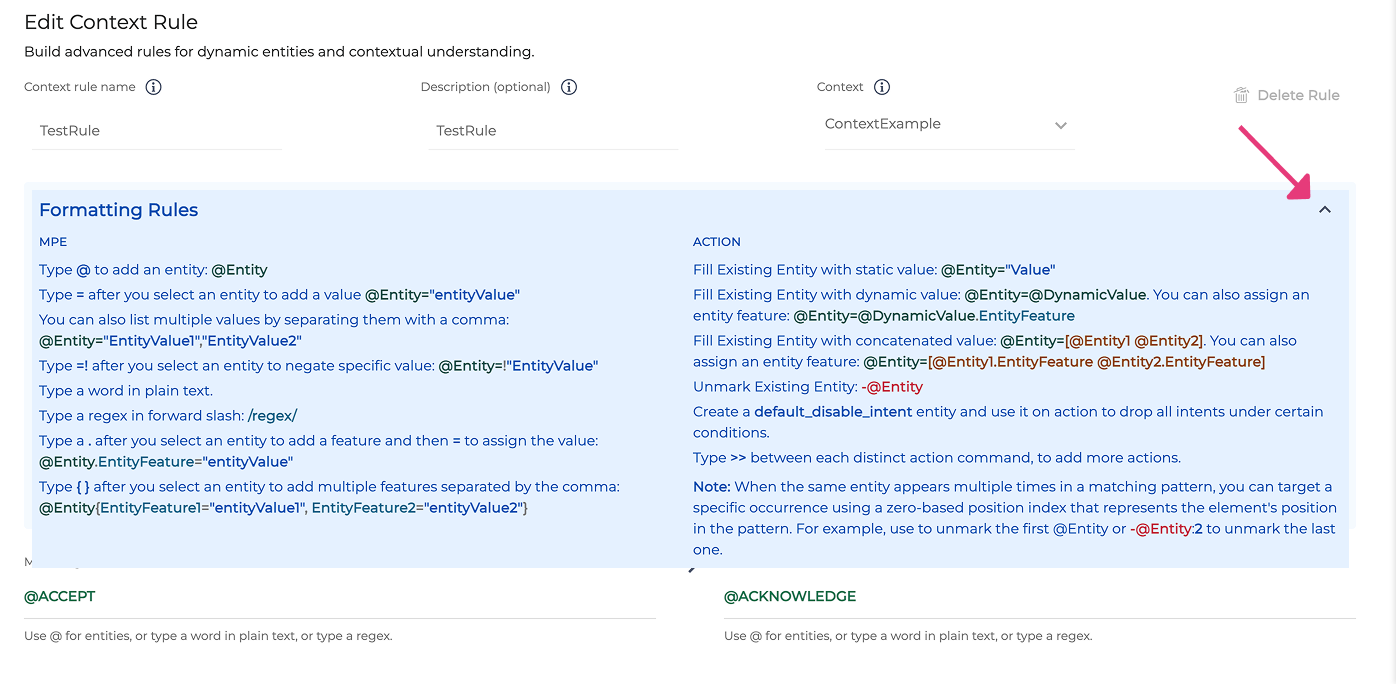Click the 'Description (optional)' label
Viewport: 1396px width, 684px height.
[x=486, y=87]
